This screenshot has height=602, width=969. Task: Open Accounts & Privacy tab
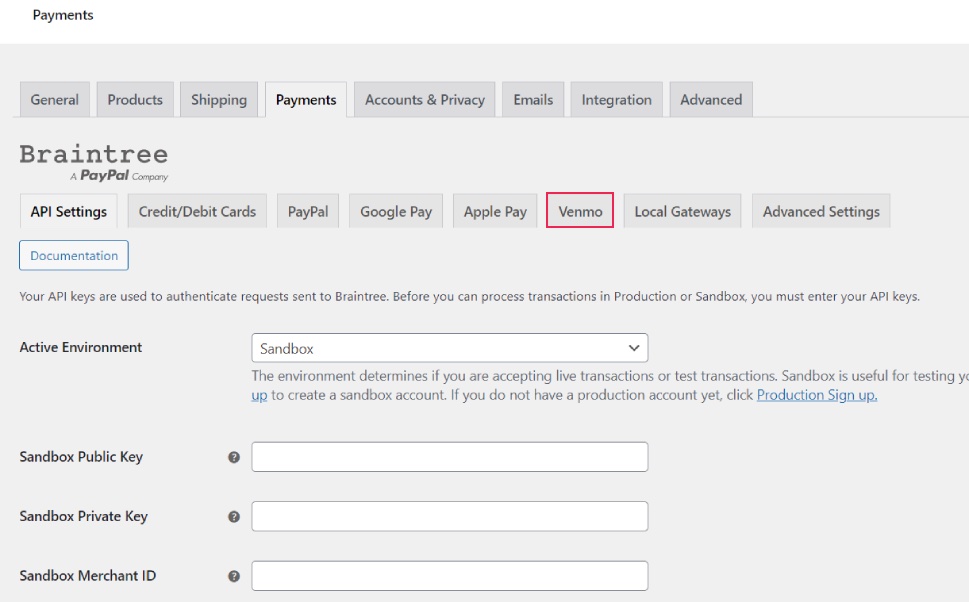(425, 100)
